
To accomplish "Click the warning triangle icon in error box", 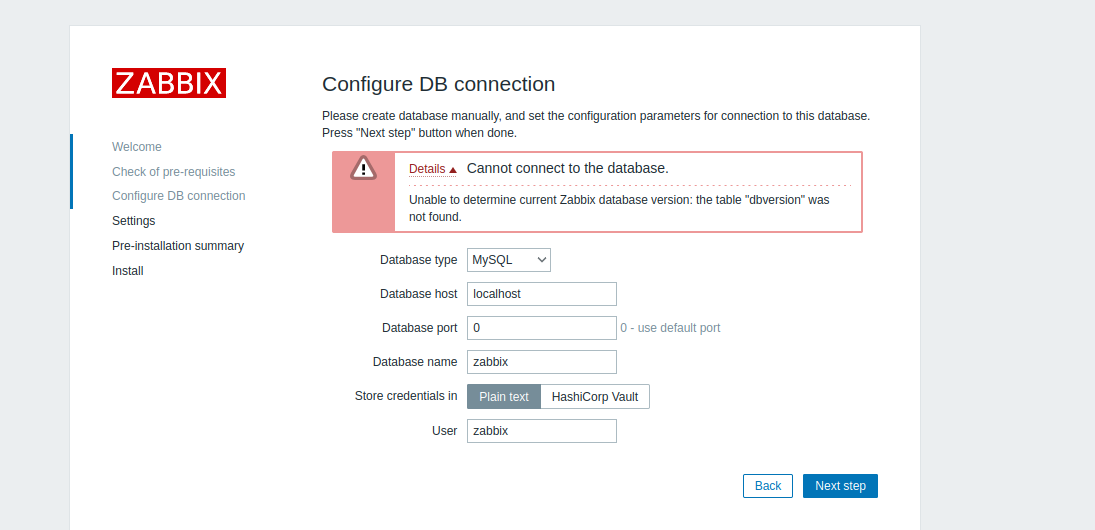I will 363,168.
